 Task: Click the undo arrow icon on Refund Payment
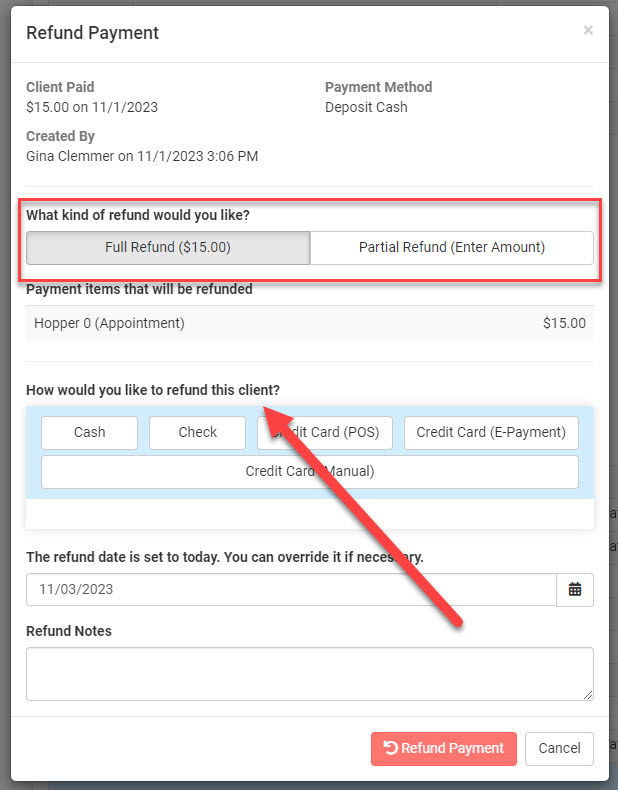point(390,749)
